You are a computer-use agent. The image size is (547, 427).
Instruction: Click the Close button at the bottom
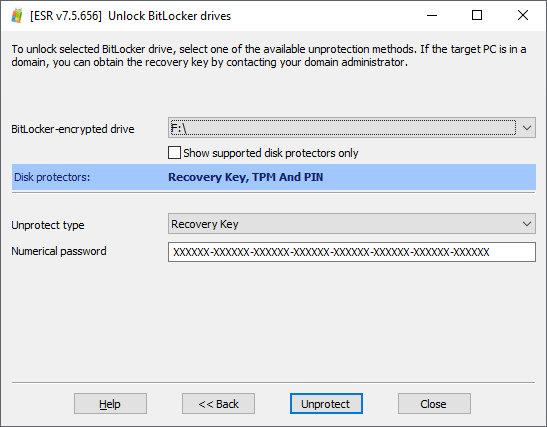click(x=434, y=404)
